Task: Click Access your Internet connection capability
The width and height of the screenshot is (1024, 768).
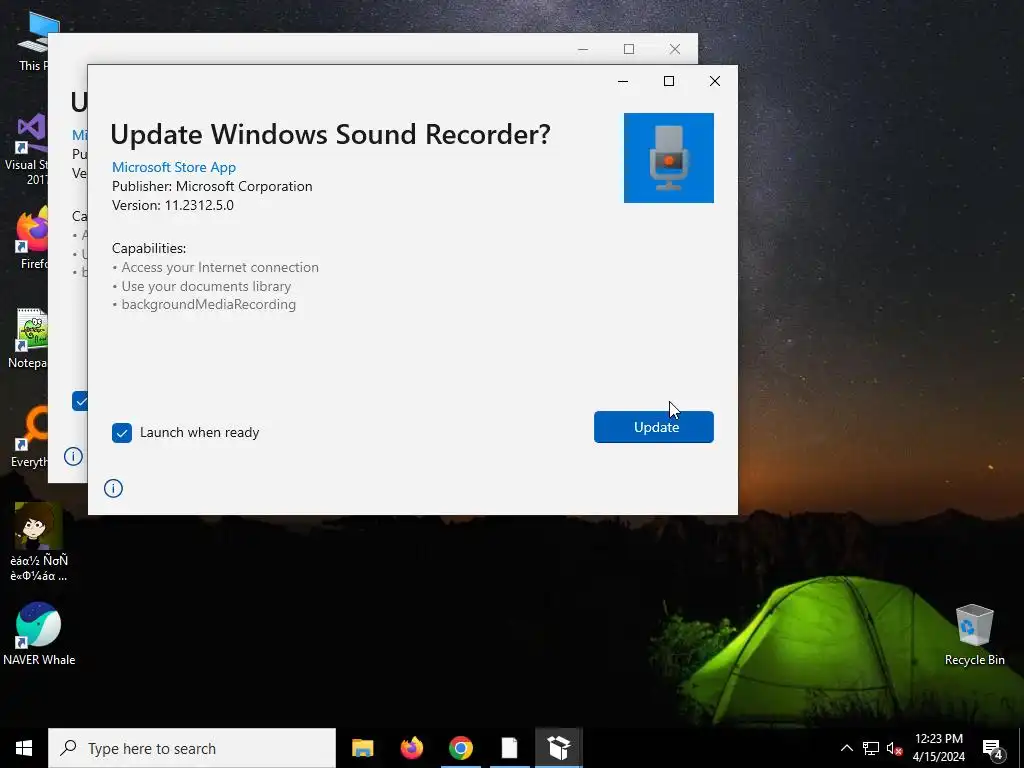Action: click(220, 267)
